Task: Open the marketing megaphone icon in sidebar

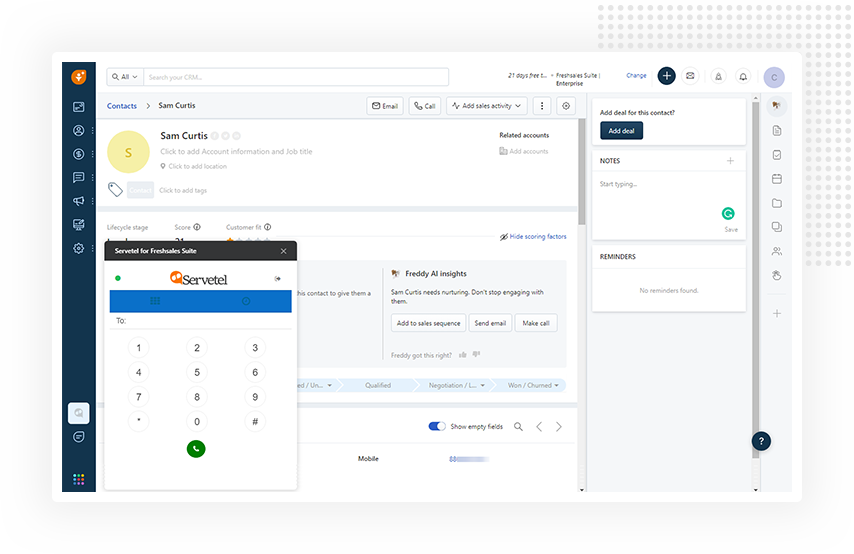Action: pos(78,201)
